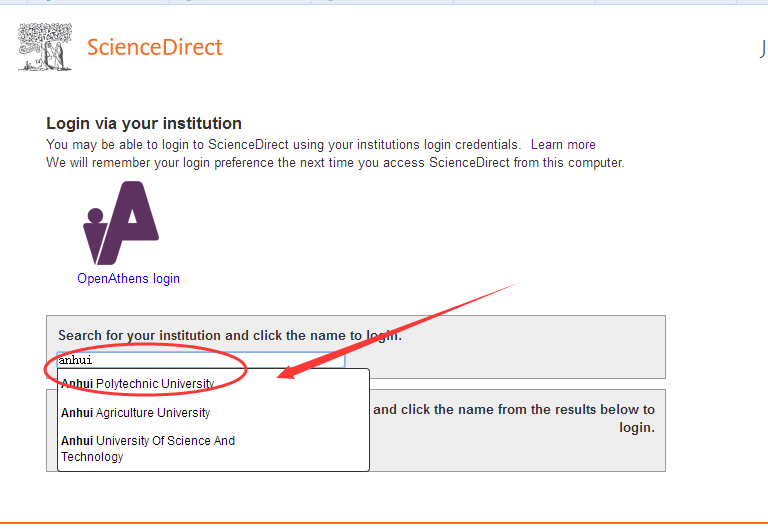Click the text about remembering login preference
Viewport: 768px width, 529px height.
point(335,162)
